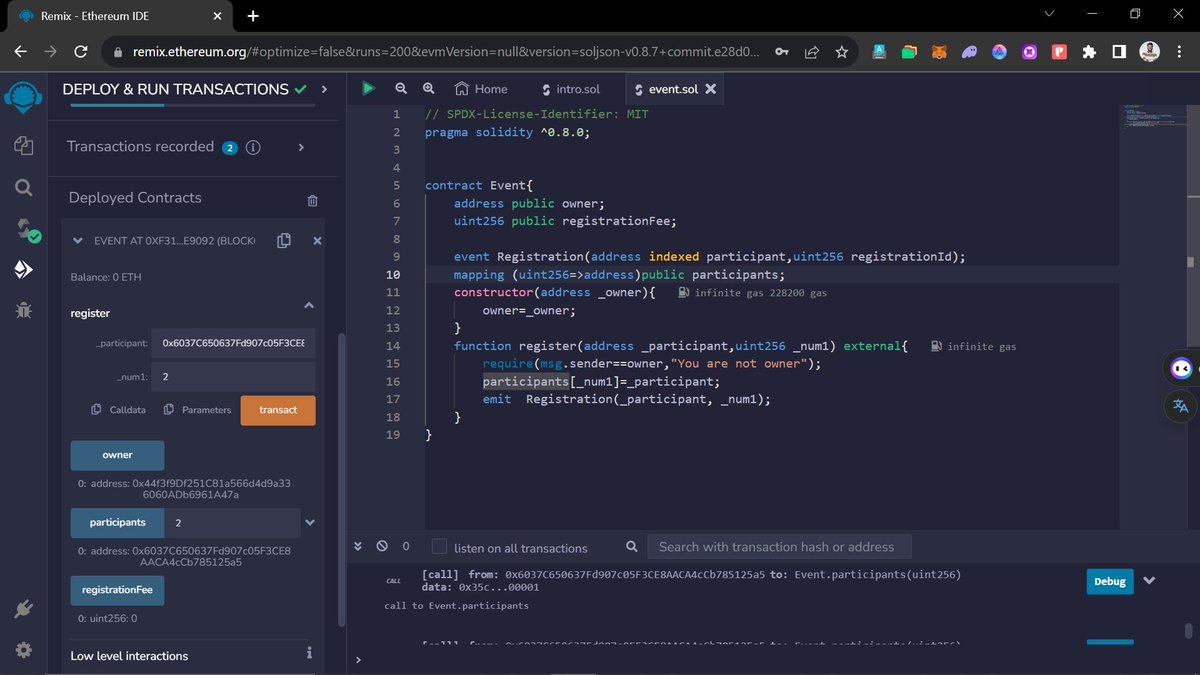The width and height of the screenshot is (1200, 675).
Task: Toggle listen on all transactions checkbox
Action: click(x=439, y=547)
